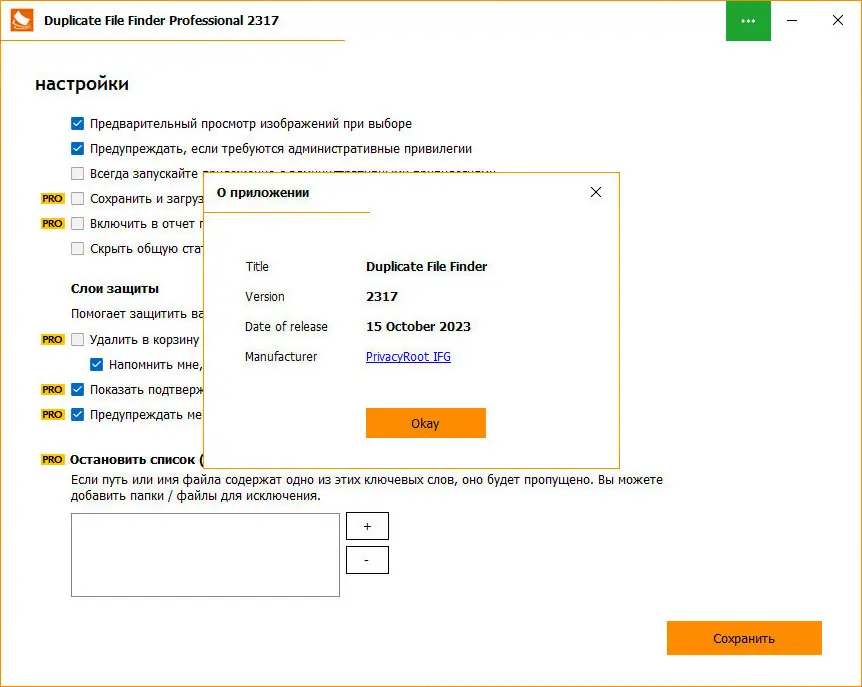
Task: Click the stop list description starting Если путь
Action: pos(367,487)
